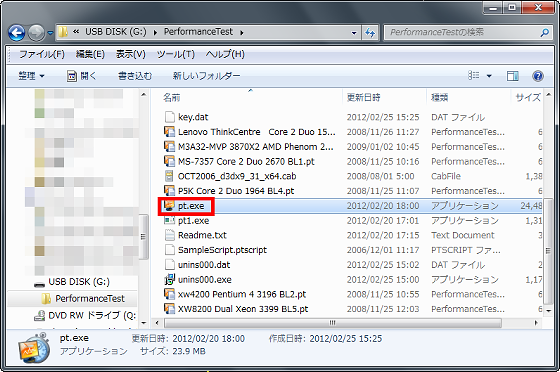Screen dimensions: 560x372
Task: Click Text Document type cell of Readme.txt
Action: coord(462,235)
